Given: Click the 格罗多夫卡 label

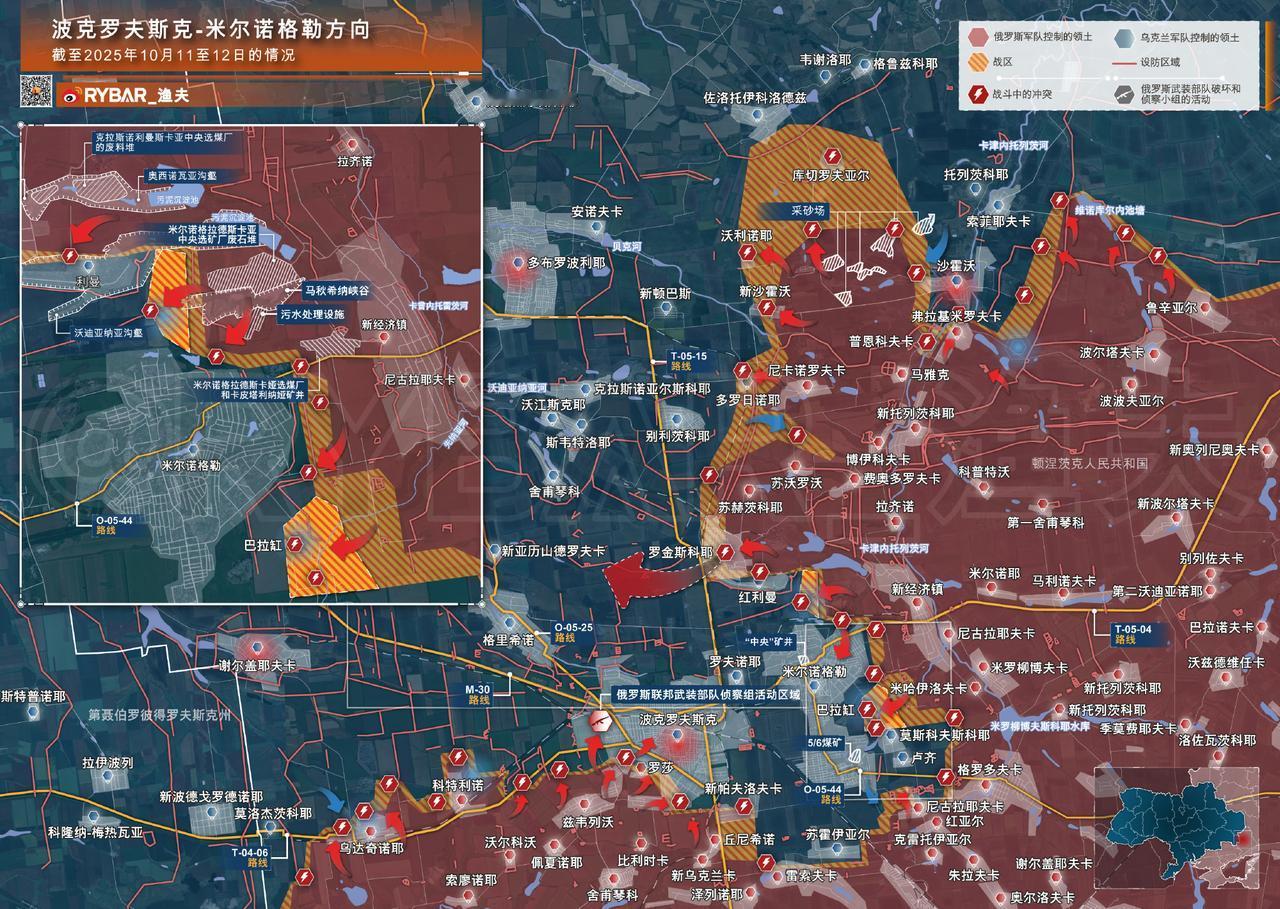Looking at the screenshot, I should (990, 770).
